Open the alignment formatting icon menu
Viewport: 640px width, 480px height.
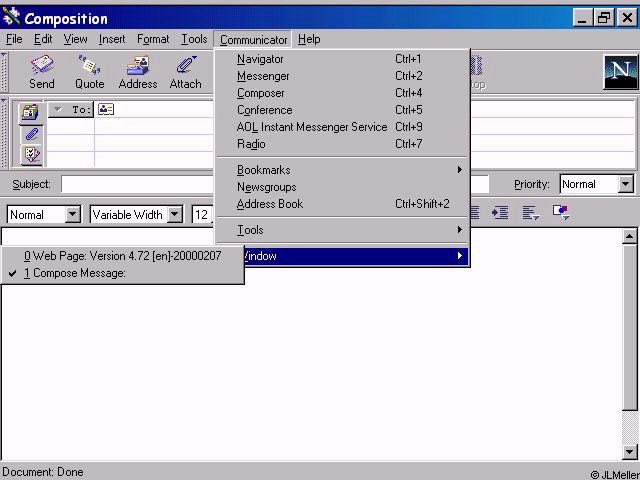(531, 213)
